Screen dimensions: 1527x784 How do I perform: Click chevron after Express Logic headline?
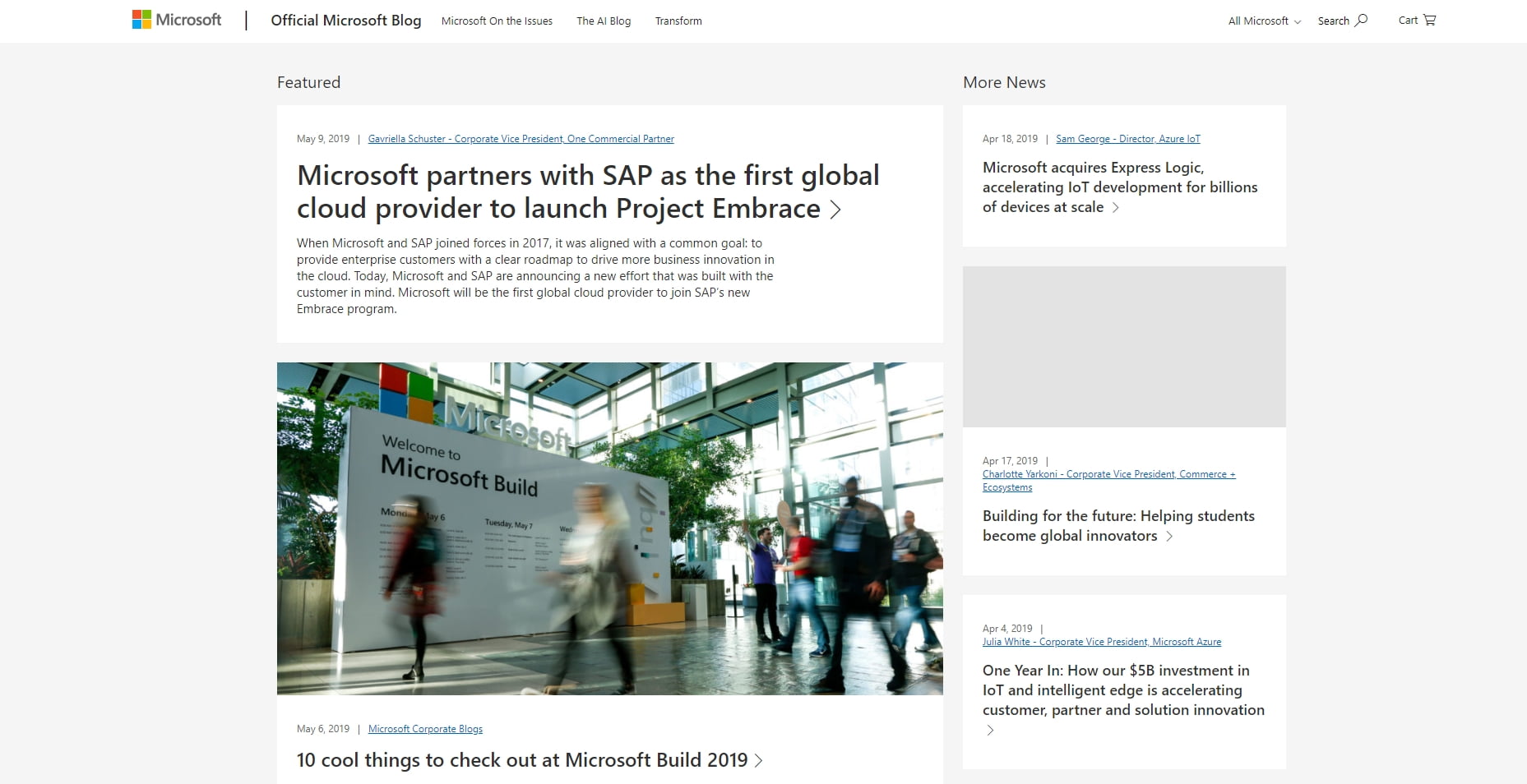1116,208
